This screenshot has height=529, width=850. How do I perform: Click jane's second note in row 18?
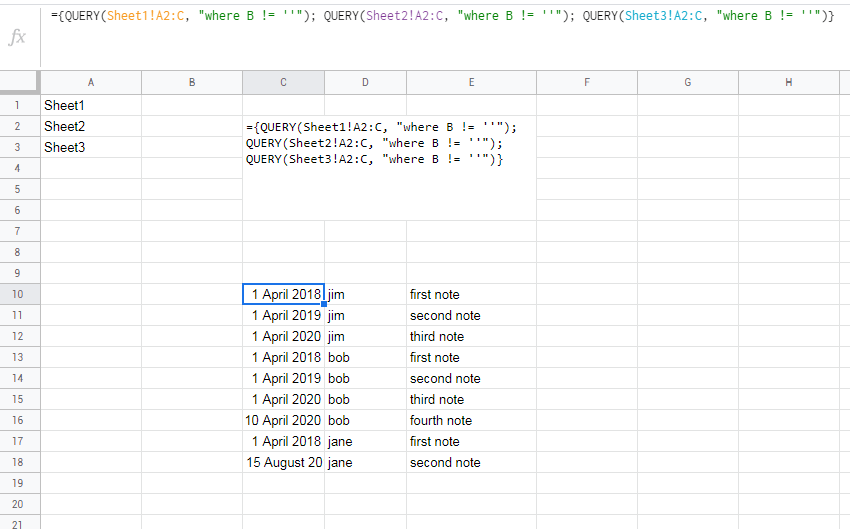[472, 462]
